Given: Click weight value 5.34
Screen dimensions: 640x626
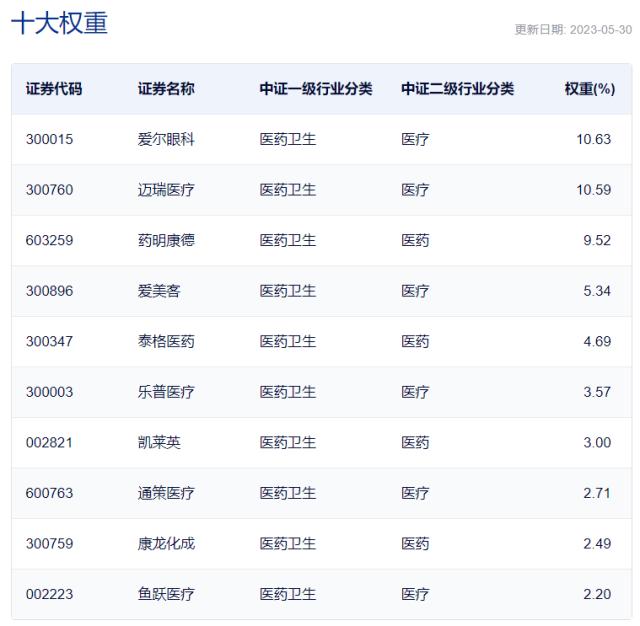Looking at the screenshot, I should pos(597,291).
